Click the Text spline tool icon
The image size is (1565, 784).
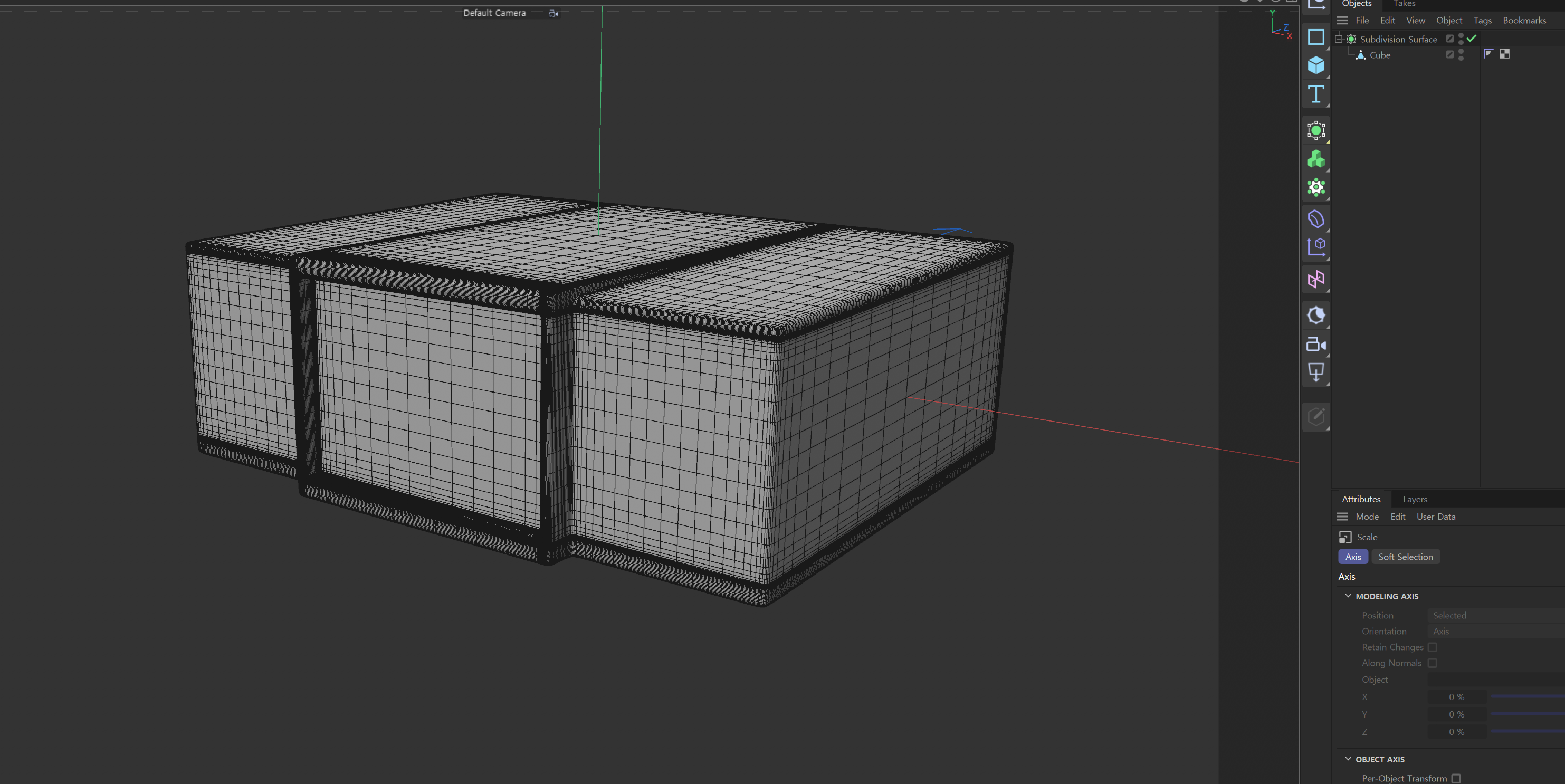(1316, 94)
